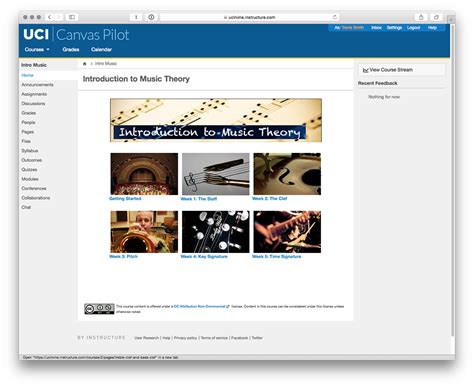Click Twitter footer link

click(x=257, y=338)
